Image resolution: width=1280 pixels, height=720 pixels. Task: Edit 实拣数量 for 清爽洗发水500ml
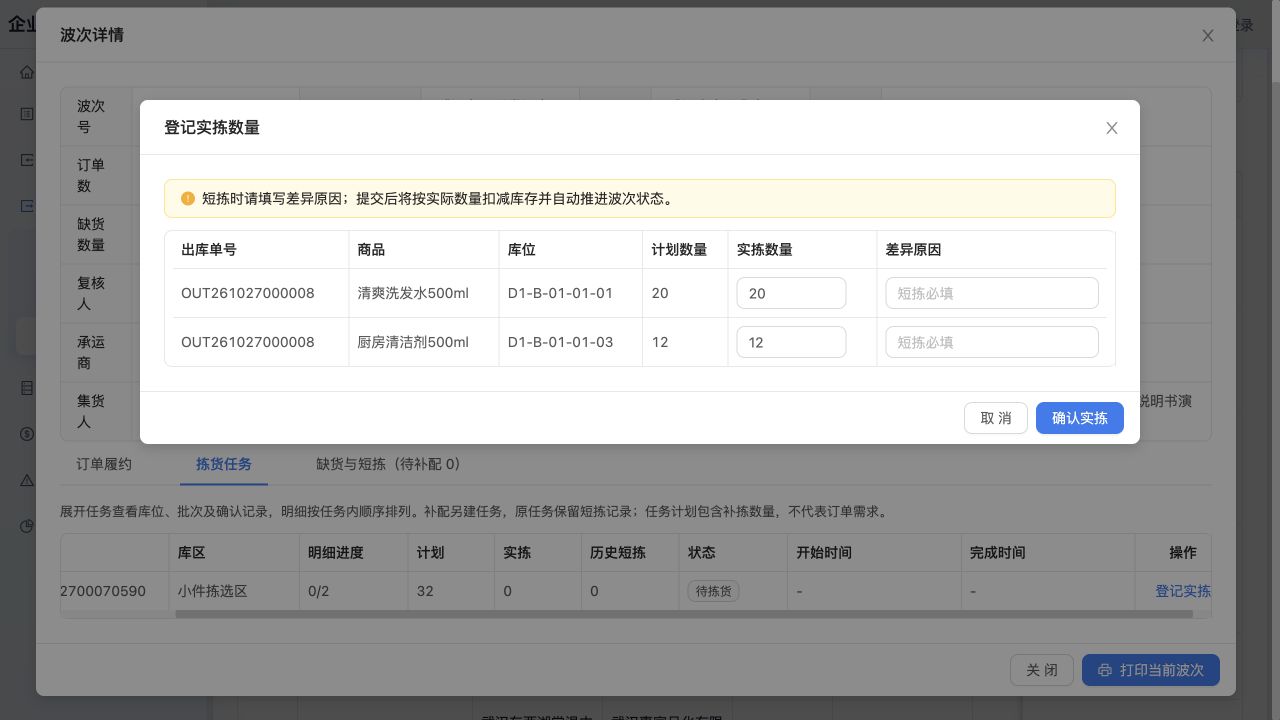791,293
